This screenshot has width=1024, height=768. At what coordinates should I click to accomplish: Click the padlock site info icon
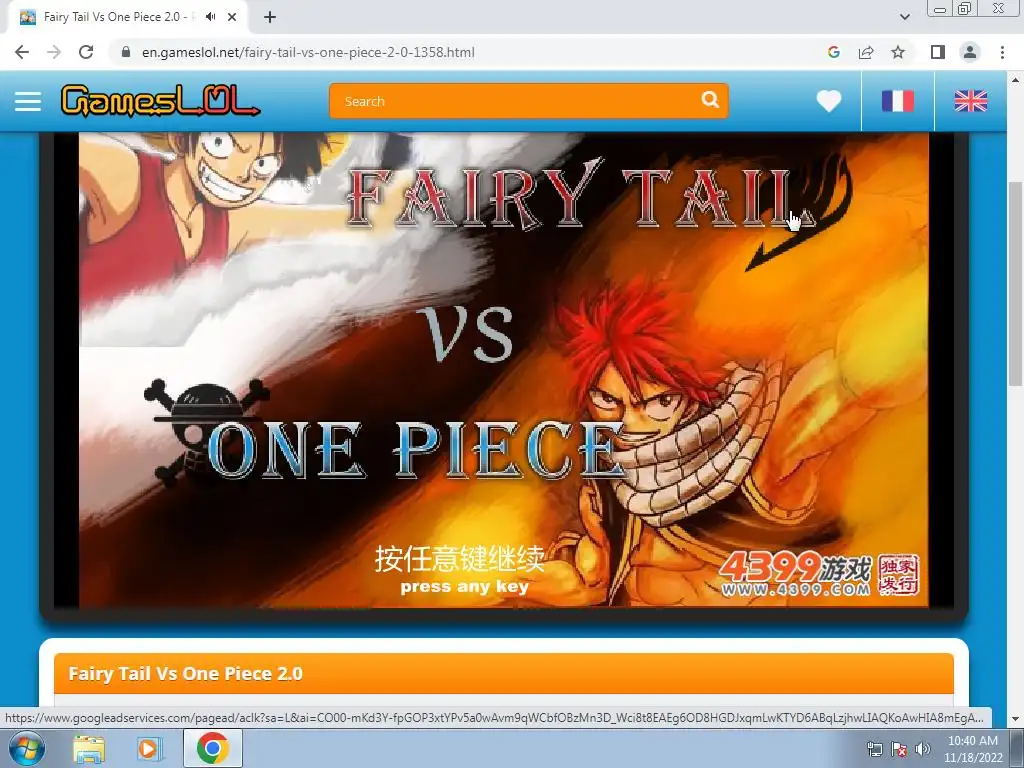126,52
